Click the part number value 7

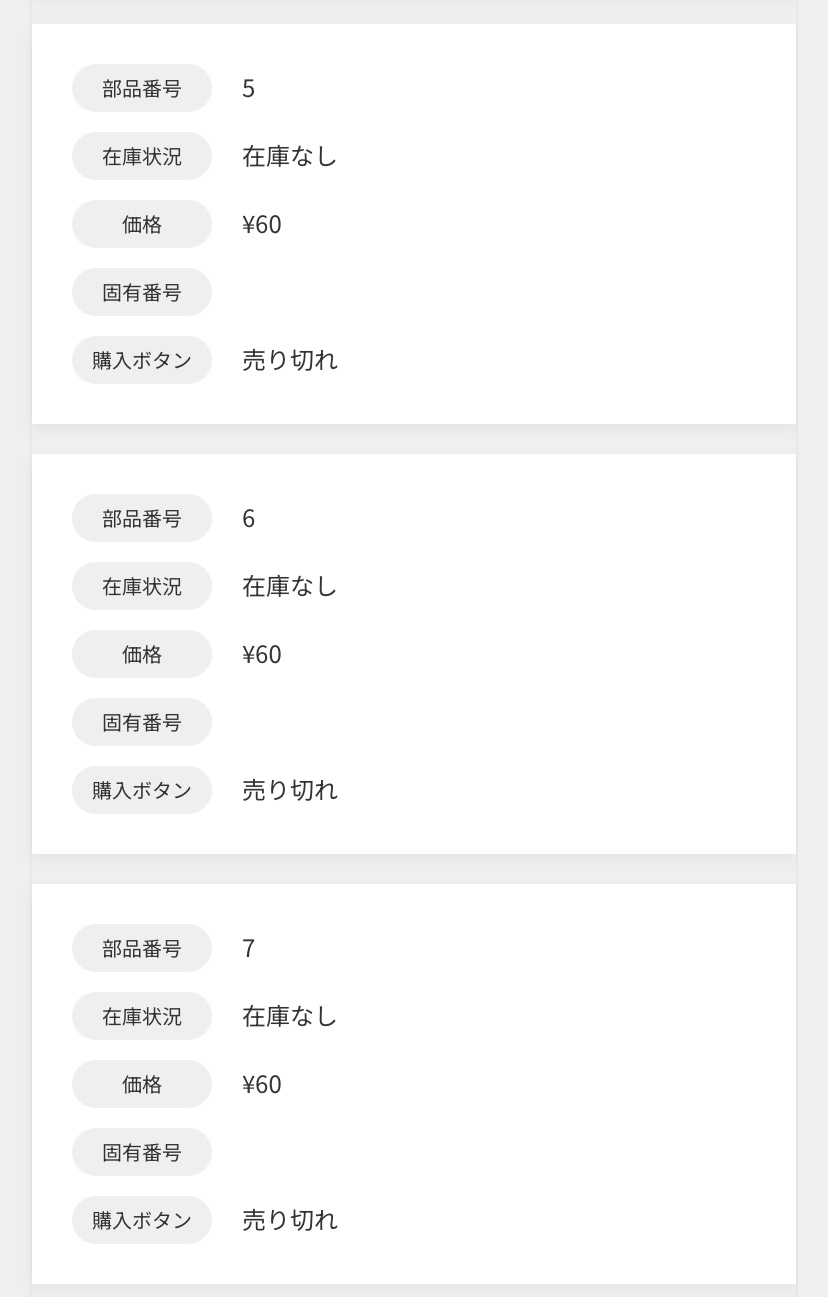[x=249, y=949]
